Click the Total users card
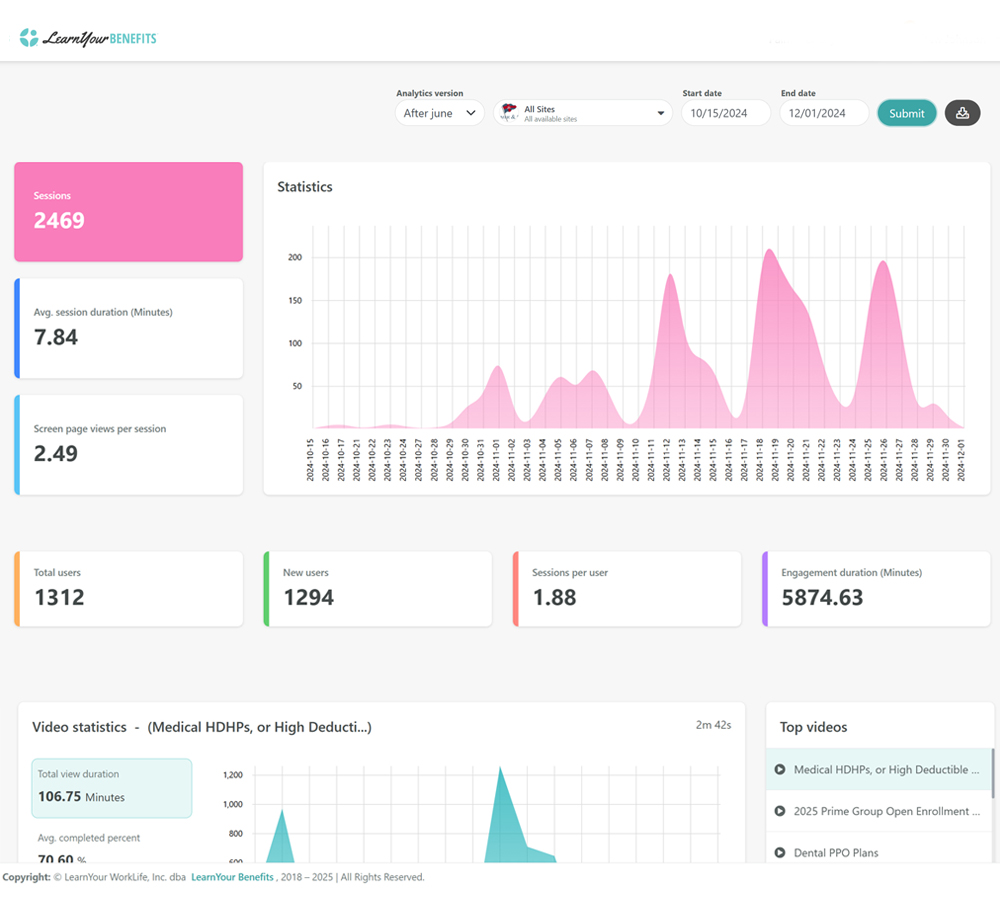The height and width of the screenshot is (900, 1000). (x=130, y=589)
